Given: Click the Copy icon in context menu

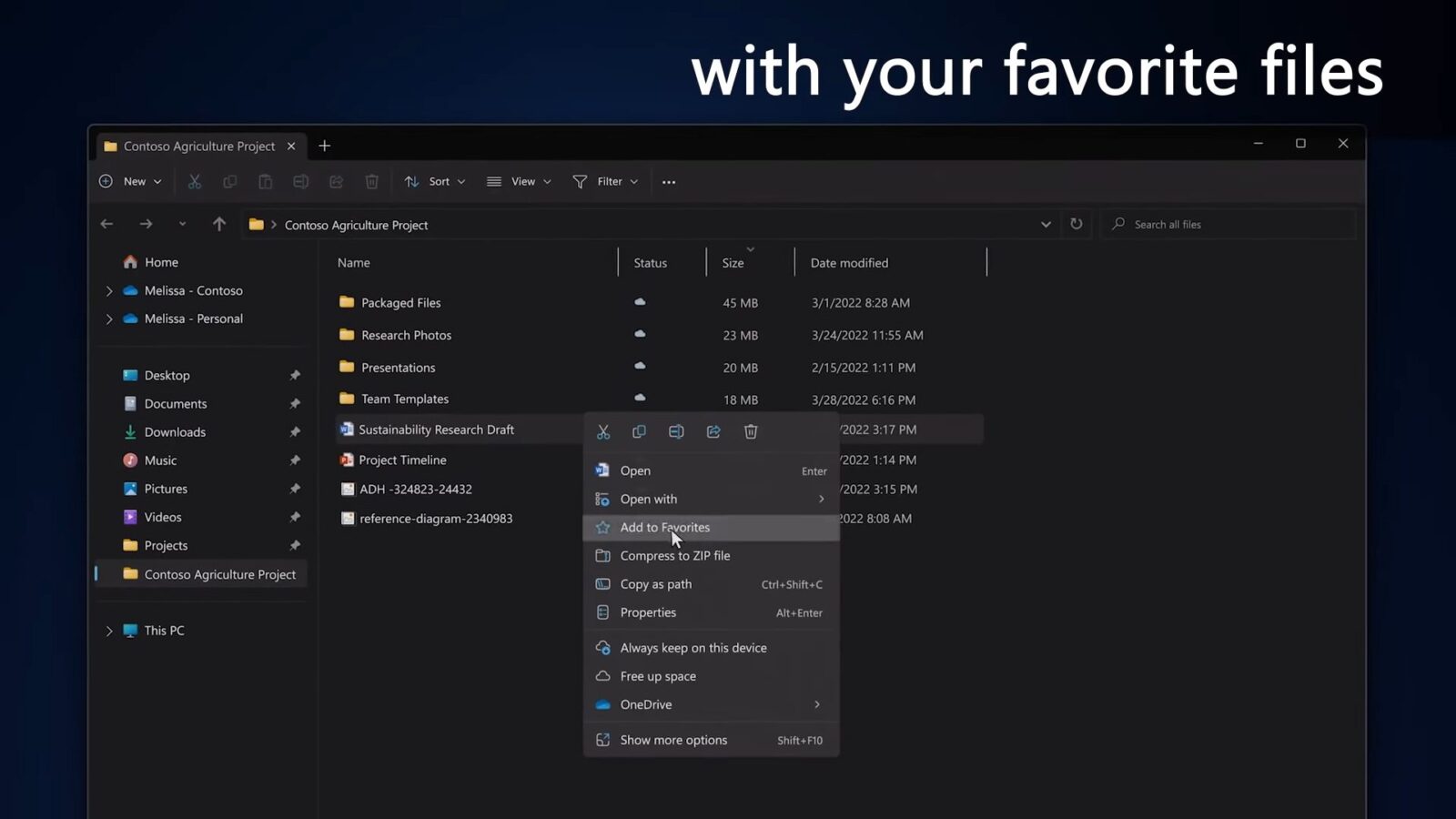Looking at the screenshot, I should (639, 431).
